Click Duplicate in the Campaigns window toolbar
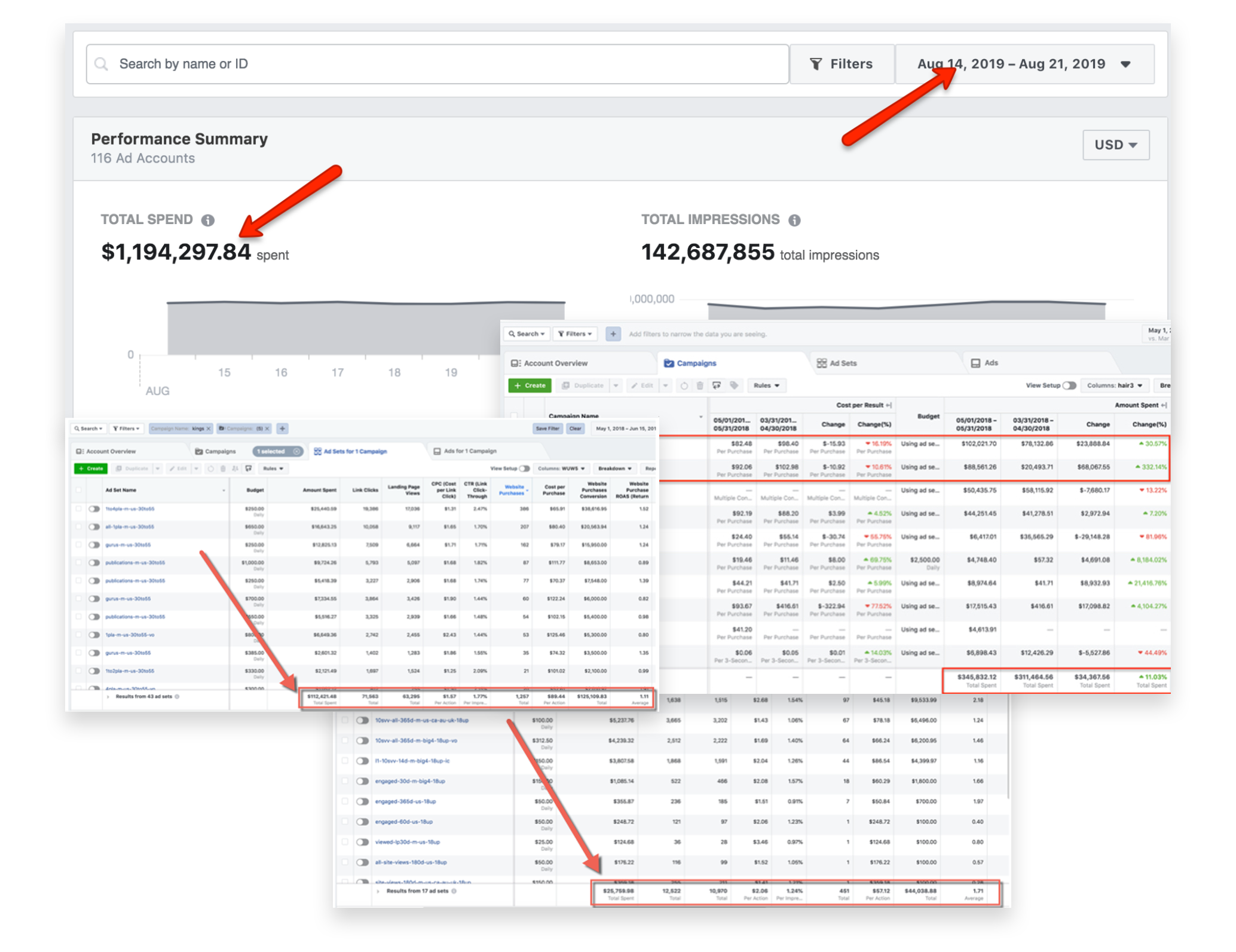 pos(583,385)
